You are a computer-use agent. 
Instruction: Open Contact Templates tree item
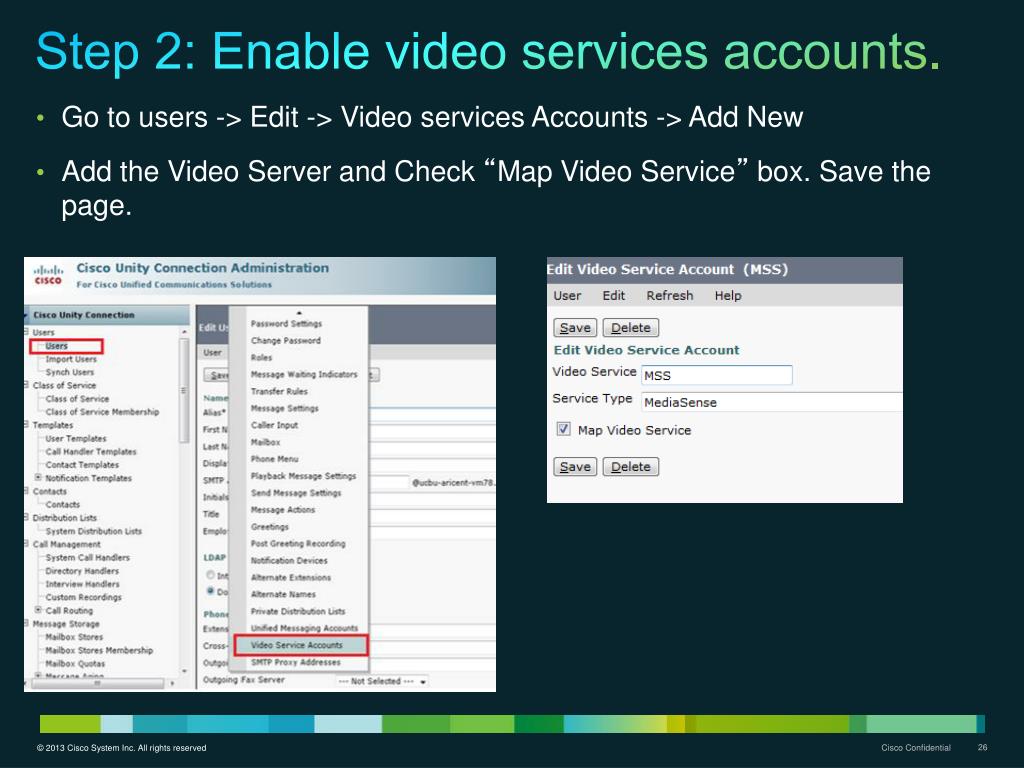coord(82,464)
